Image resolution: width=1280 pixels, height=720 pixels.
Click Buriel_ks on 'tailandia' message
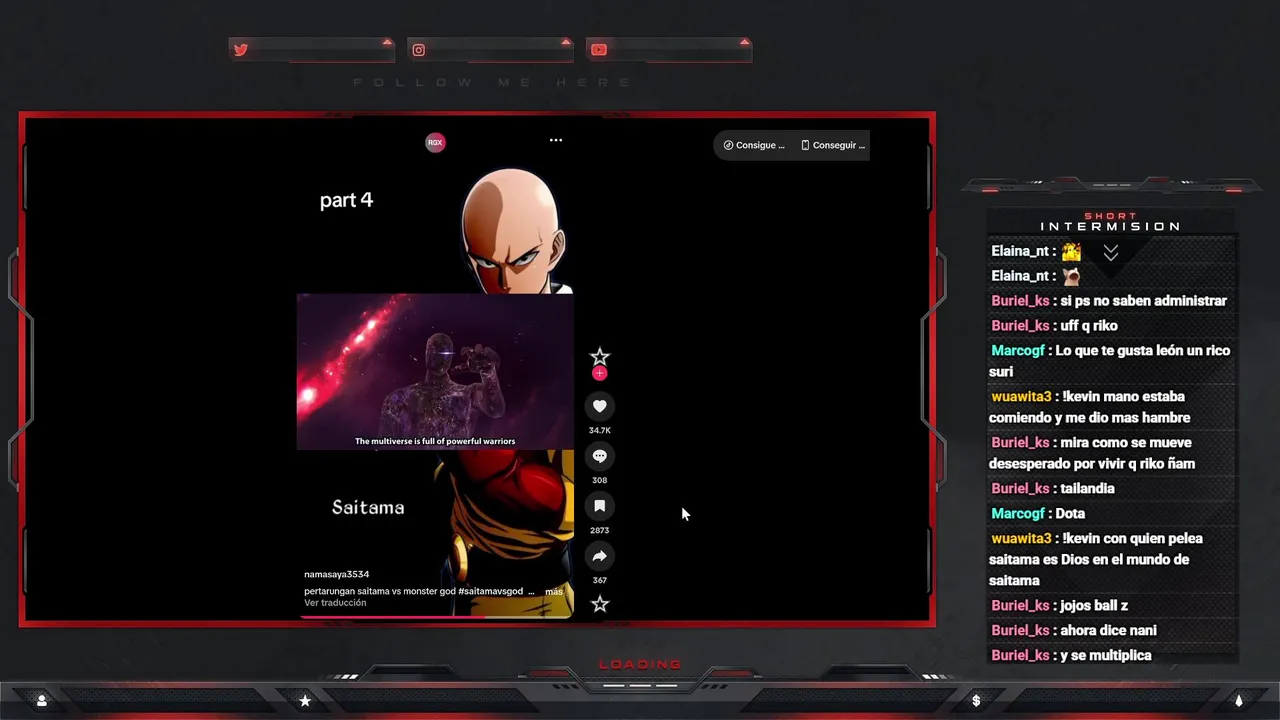(1020, 489)
